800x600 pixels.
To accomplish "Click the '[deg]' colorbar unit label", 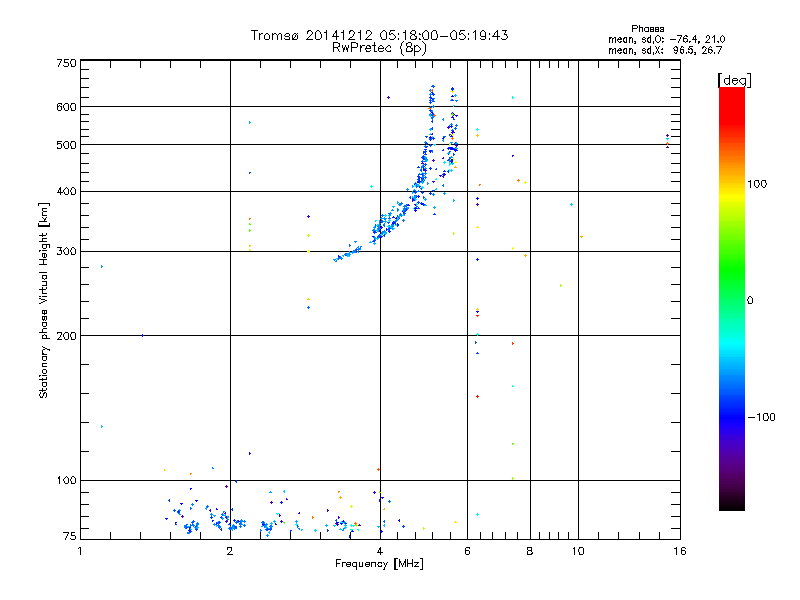I will click(x=734, y=80).
